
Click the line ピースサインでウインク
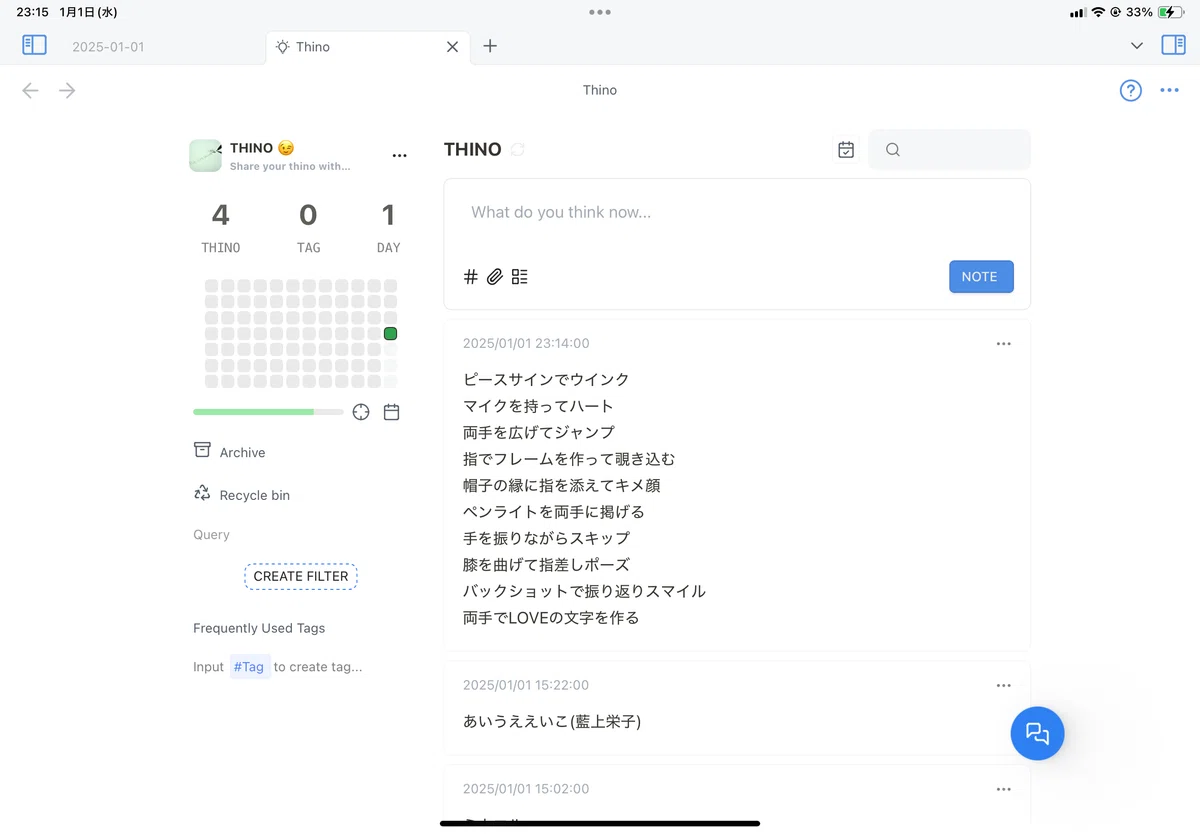(546, 380)
